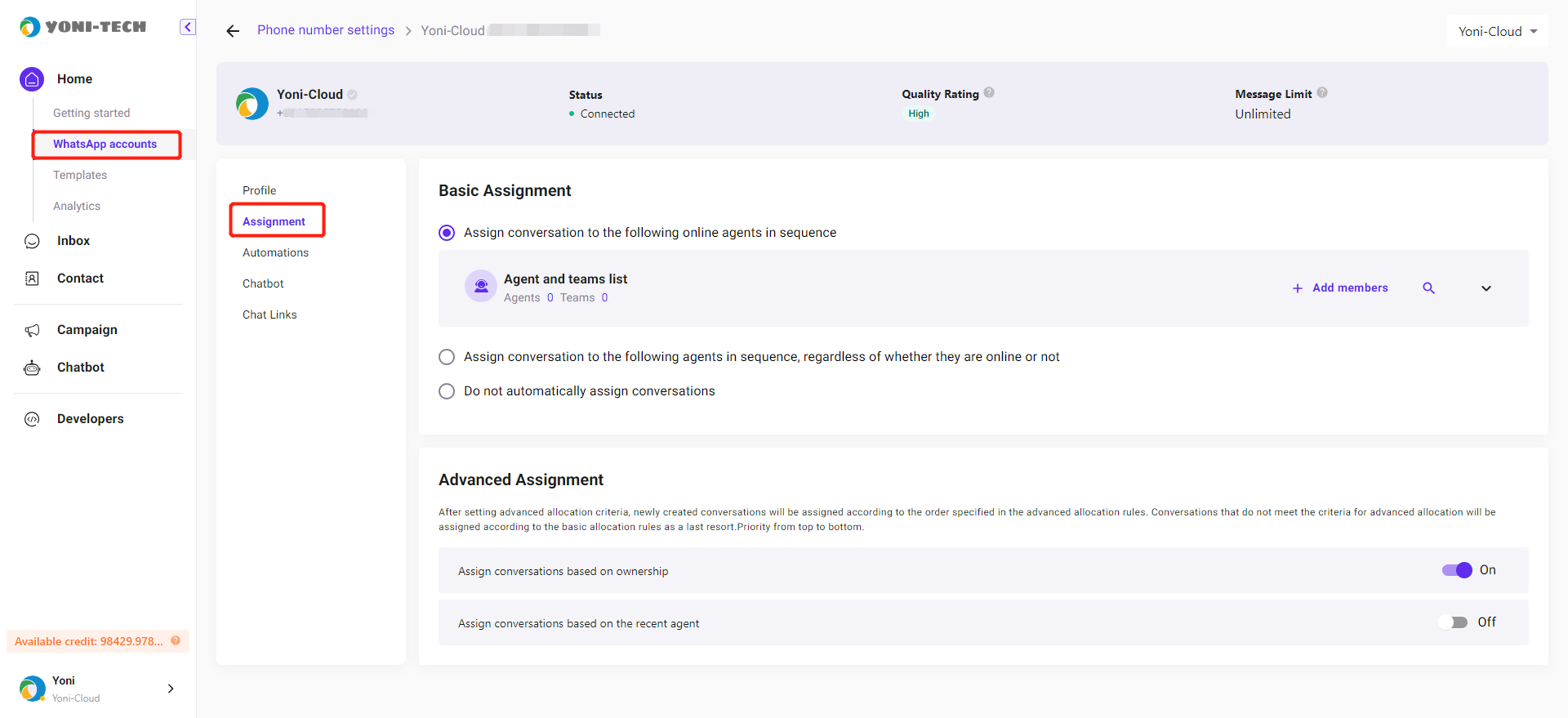
Task: Open the Profile settings tab
Action: (x=260, y=190)
